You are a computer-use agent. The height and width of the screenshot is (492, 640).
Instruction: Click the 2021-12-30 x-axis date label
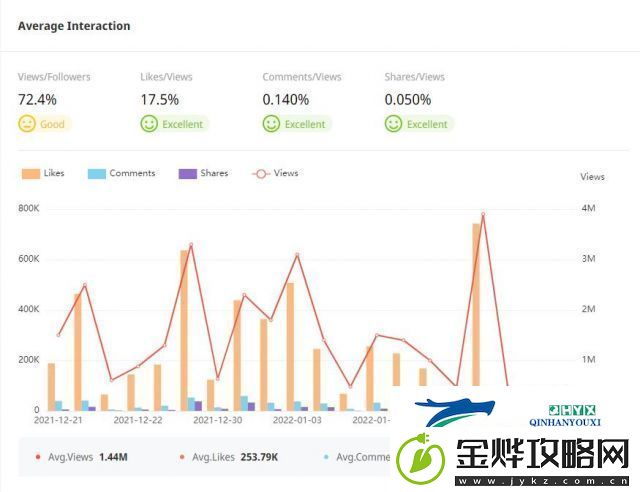pyautogui.click(x=218, y=420)
